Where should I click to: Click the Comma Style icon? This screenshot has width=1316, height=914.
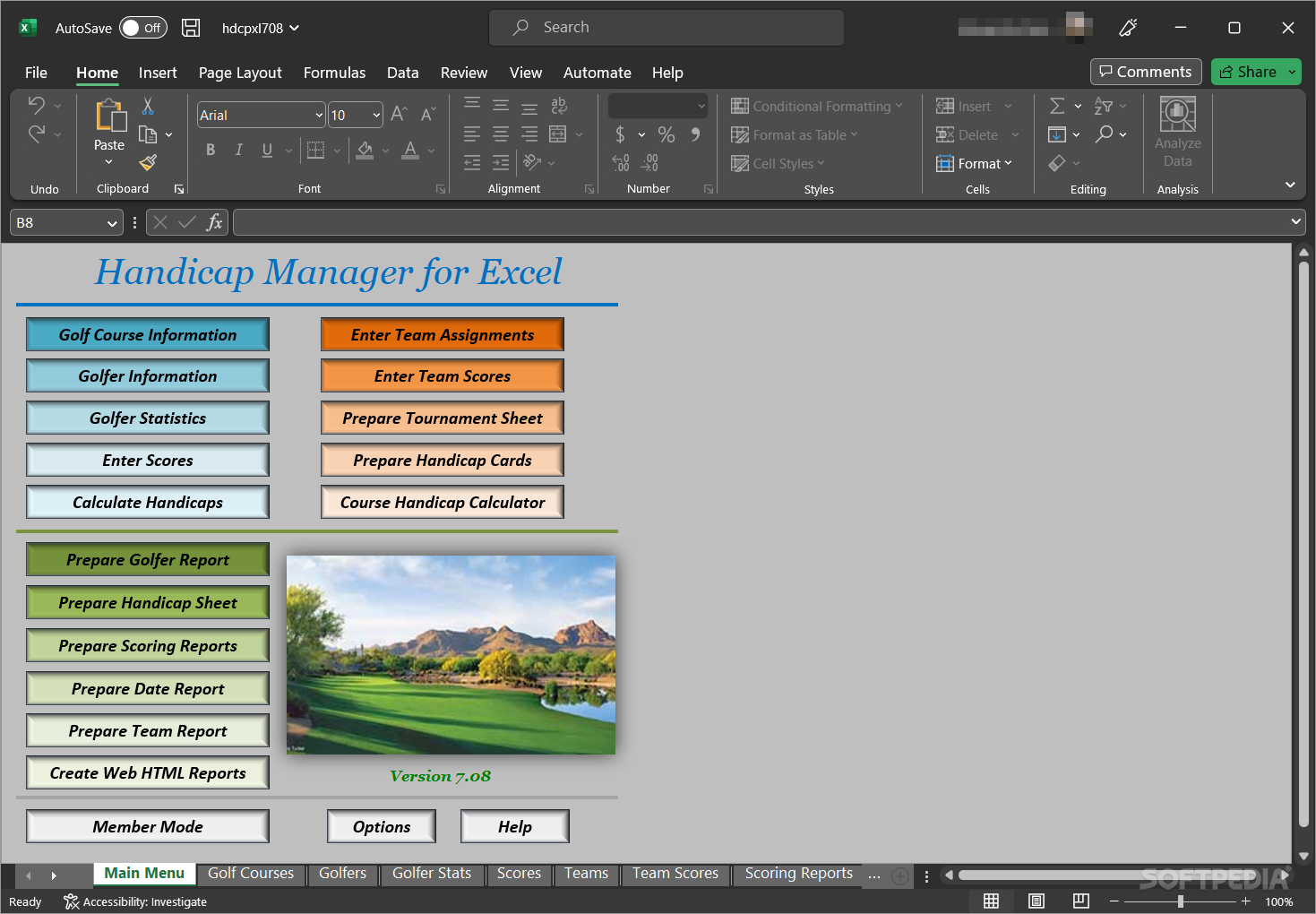pyautogui.click(x=695, y=134)
